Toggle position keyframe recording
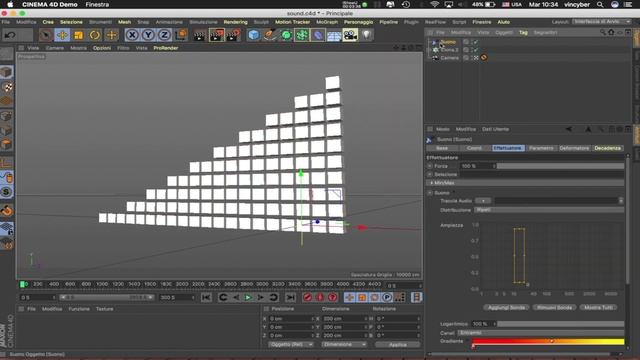The width and height of the screenshot is (640, 360). tap(349, 297)
